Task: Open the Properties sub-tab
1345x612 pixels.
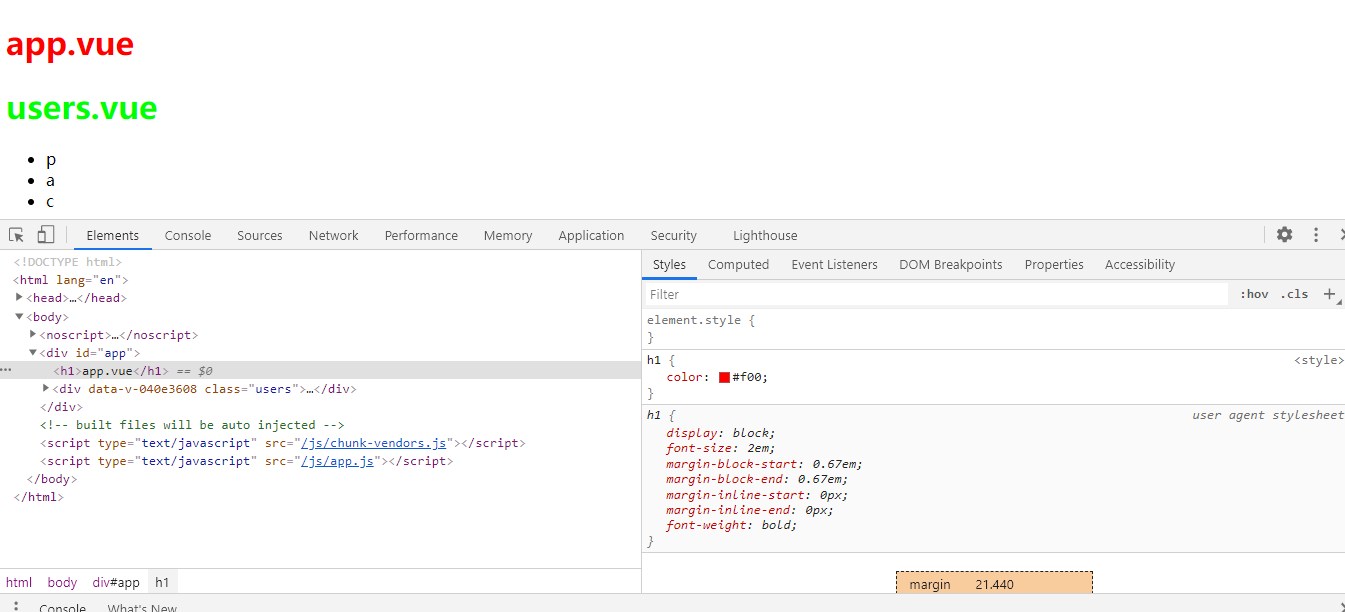Action: tap(1054, 265)
